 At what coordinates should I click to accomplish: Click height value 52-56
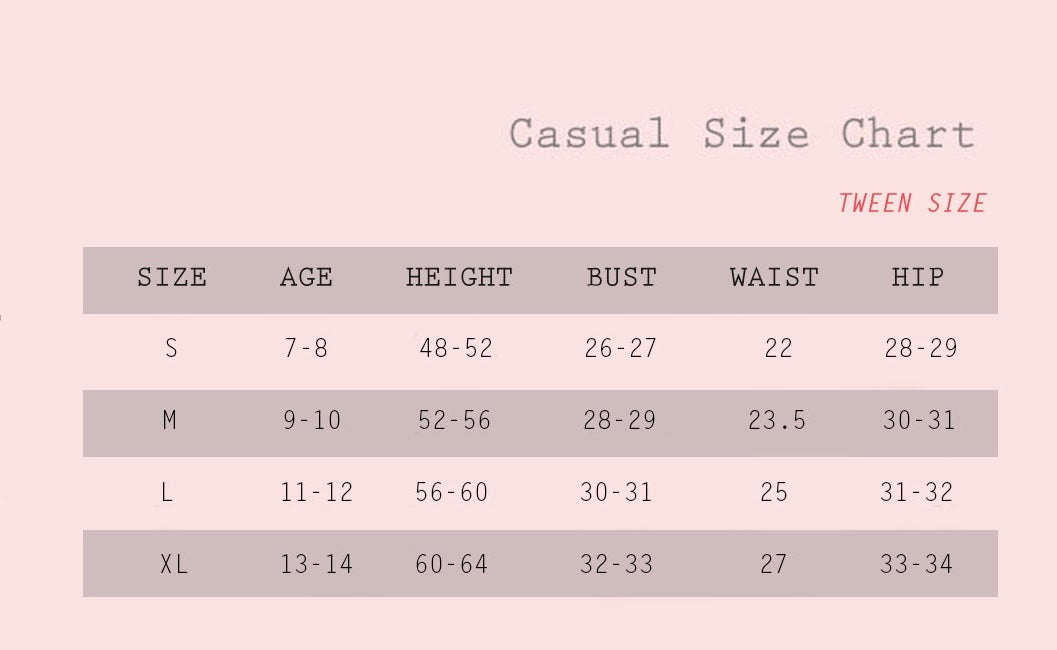[x=454, y=420]
